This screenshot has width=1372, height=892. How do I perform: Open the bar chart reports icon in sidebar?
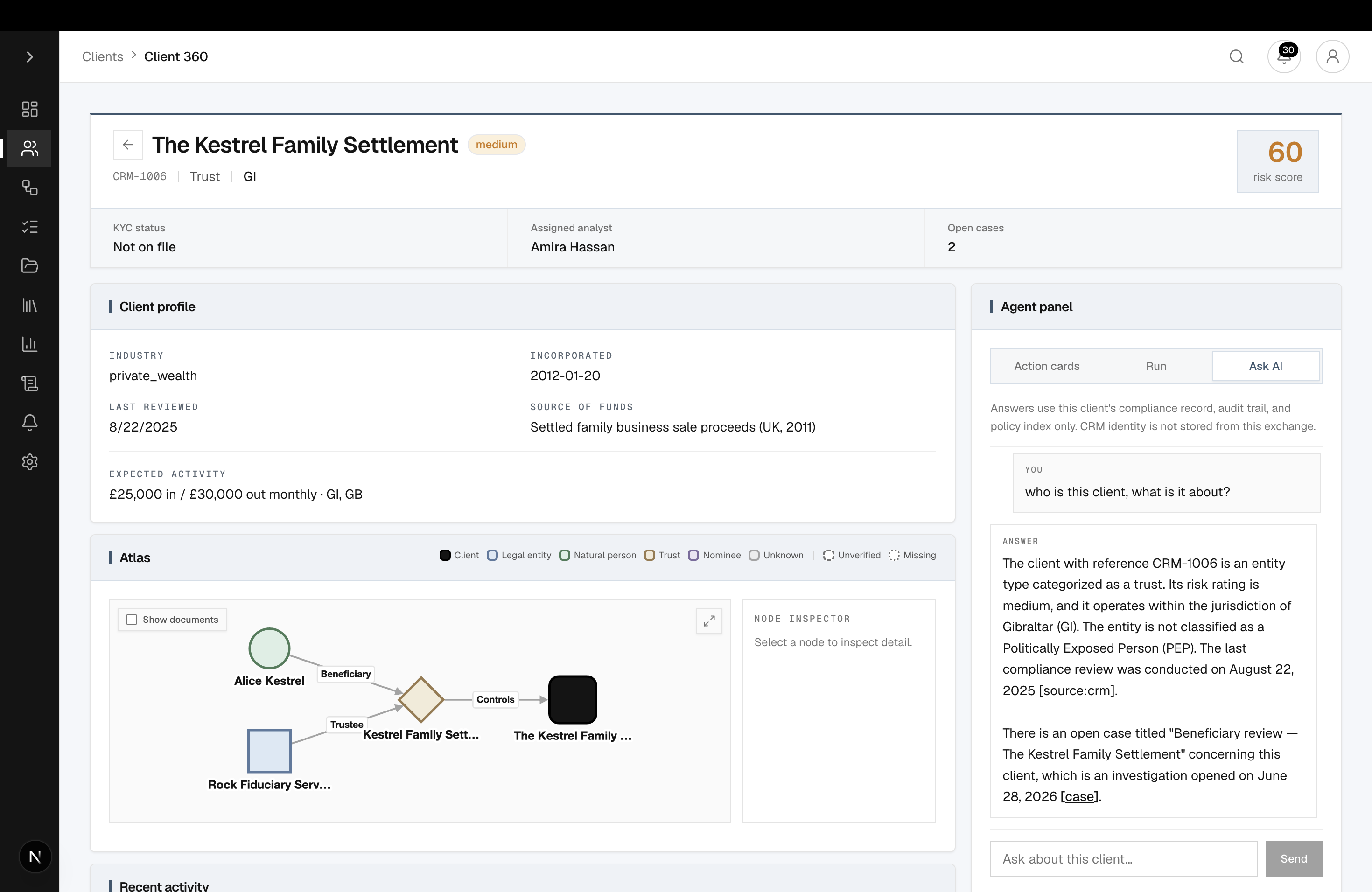coord(29,344)
